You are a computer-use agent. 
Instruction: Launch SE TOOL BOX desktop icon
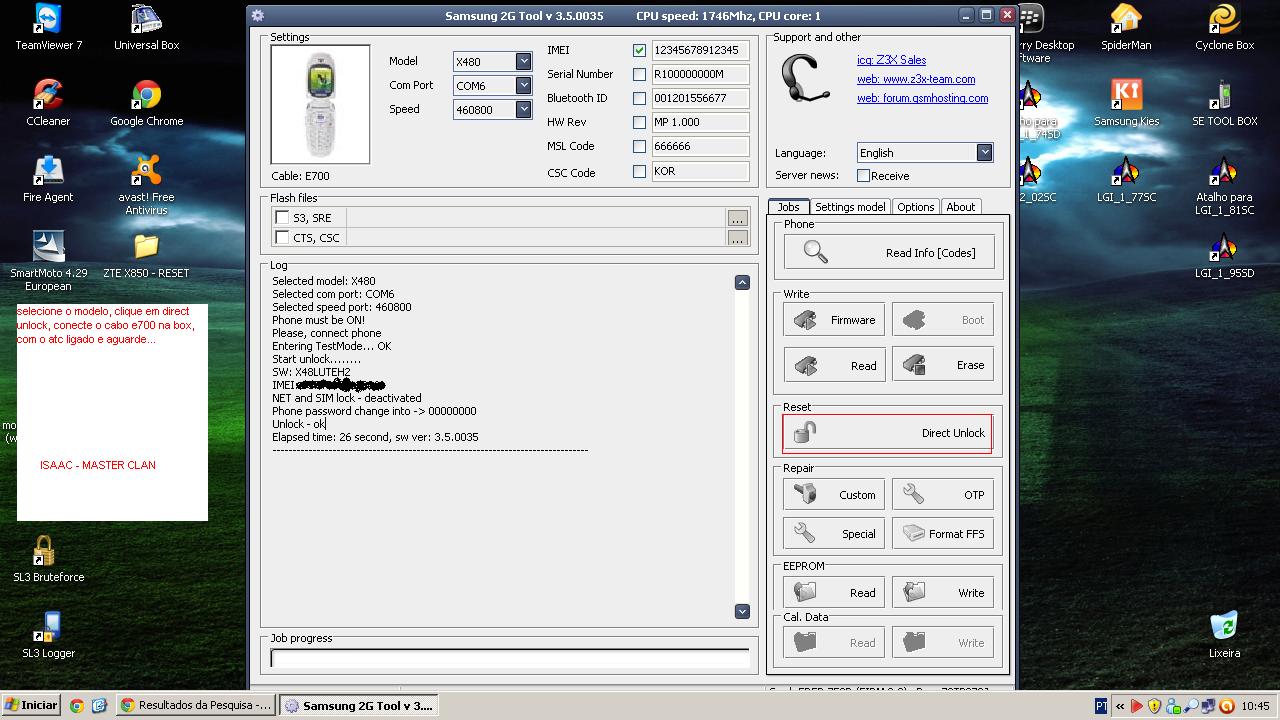point(1224,103)
